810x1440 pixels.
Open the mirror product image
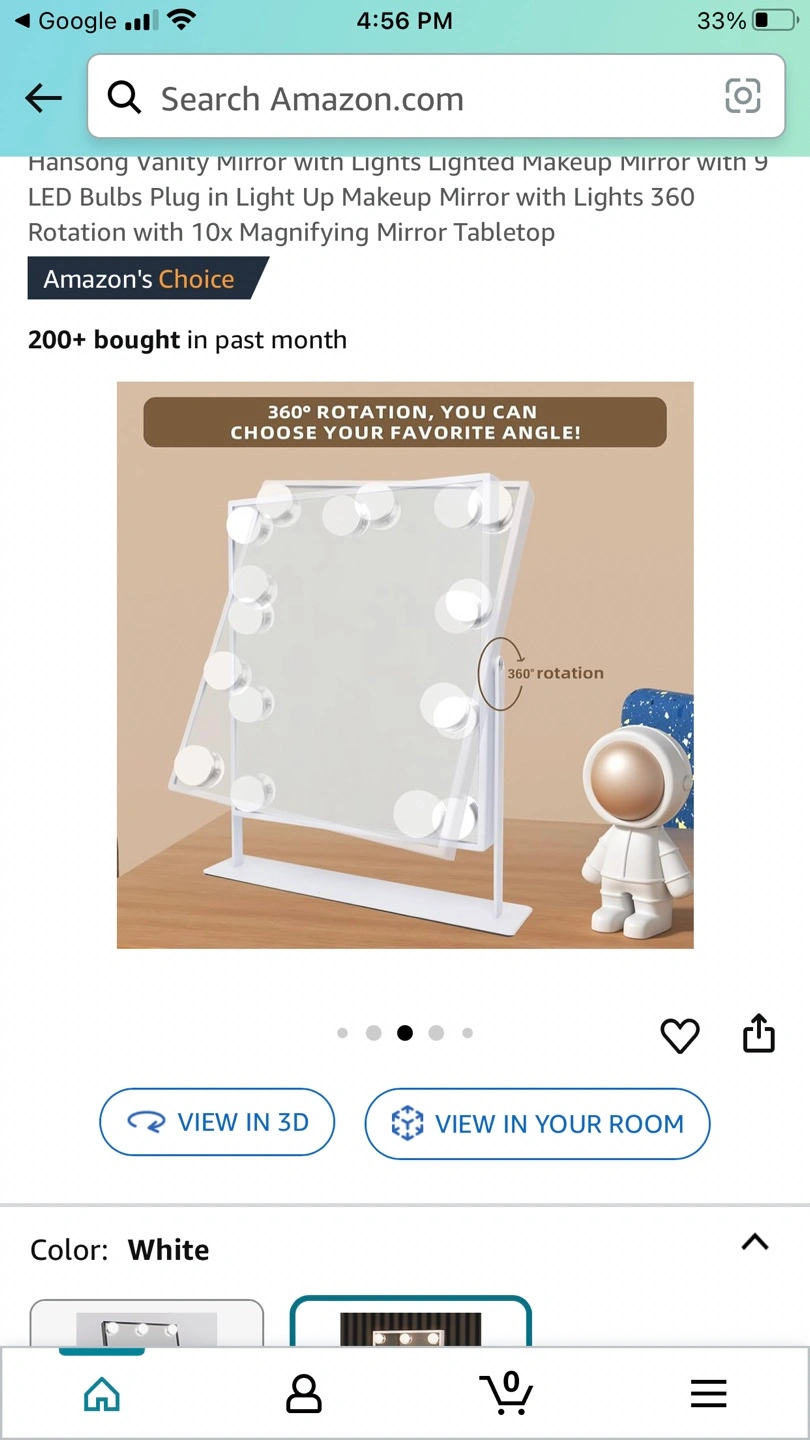coord(405,665)
